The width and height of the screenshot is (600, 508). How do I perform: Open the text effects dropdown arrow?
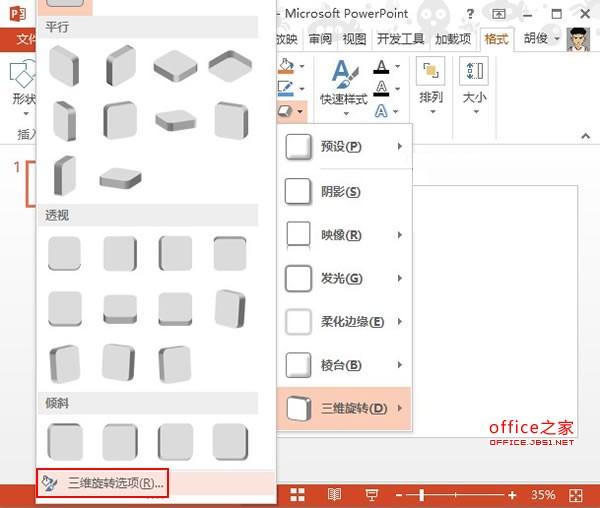tap(396, 111)
